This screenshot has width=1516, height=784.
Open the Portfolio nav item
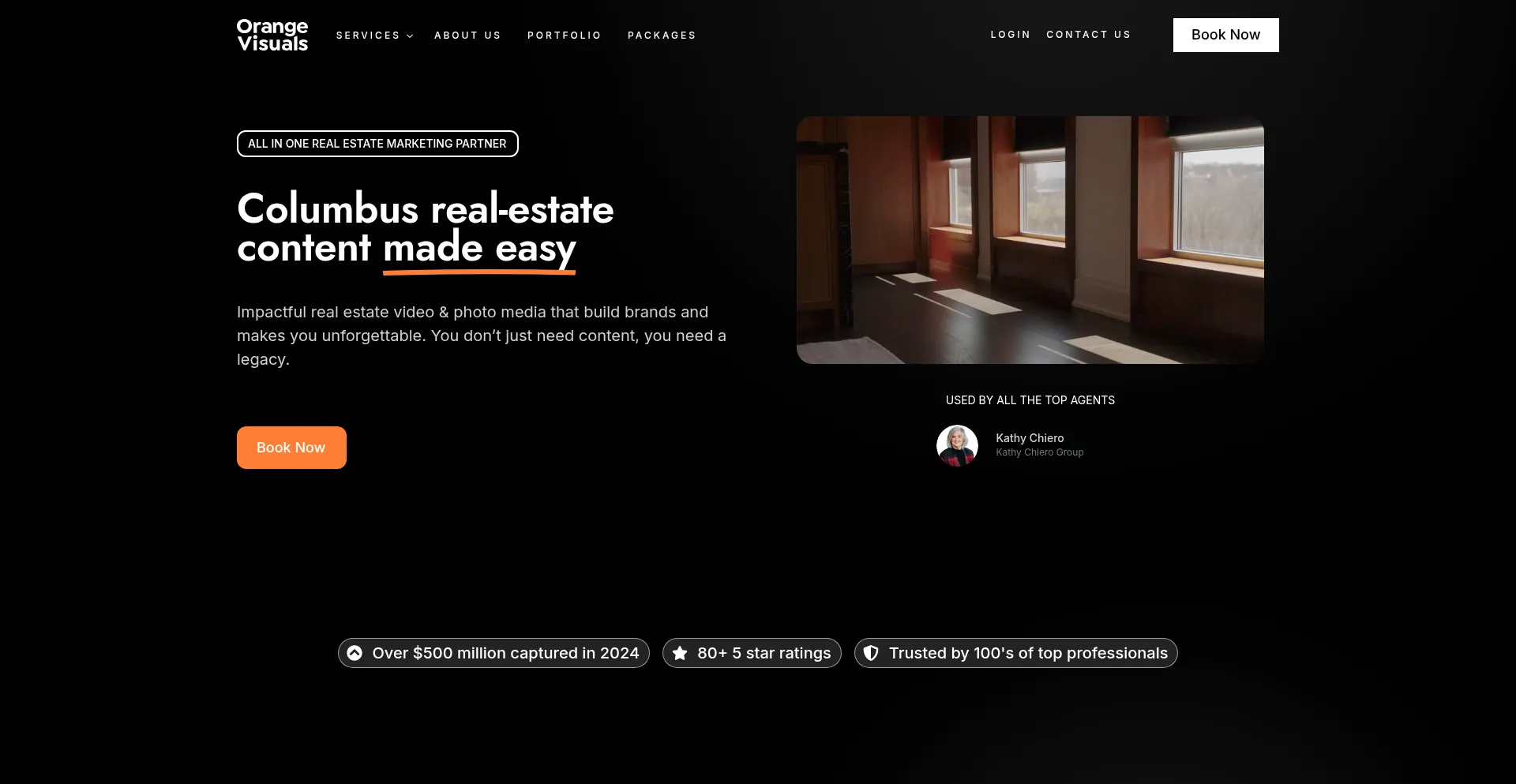(x=564, y=36)
